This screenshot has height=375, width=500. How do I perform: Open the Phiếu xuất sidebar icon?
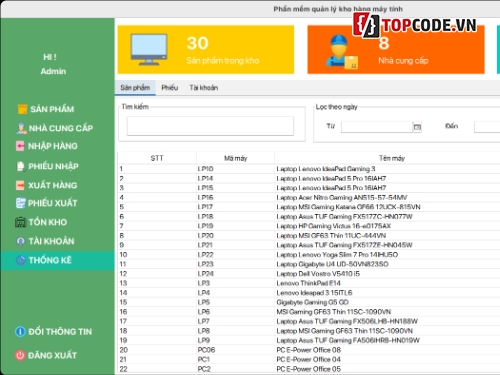tap(21, 203)
